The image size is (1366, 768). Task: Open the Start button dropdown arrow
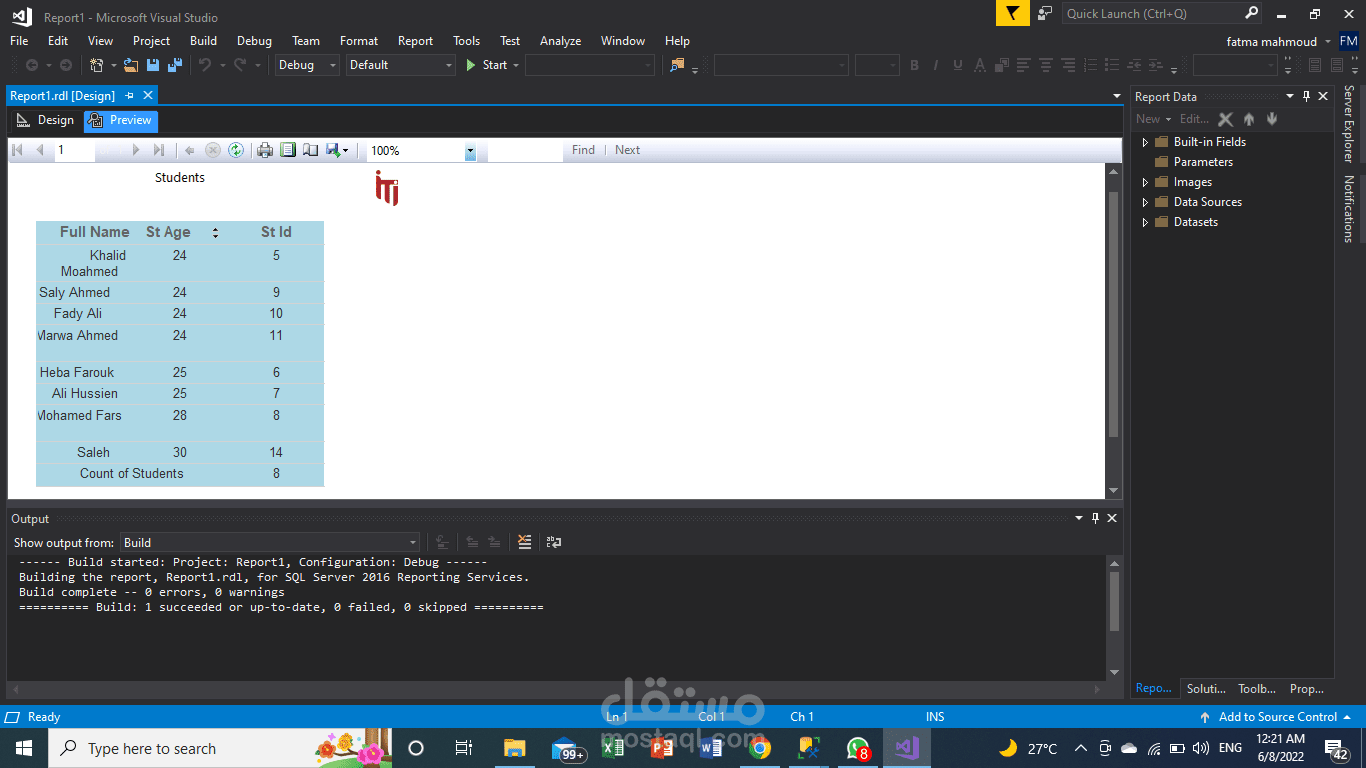point(516,65)
